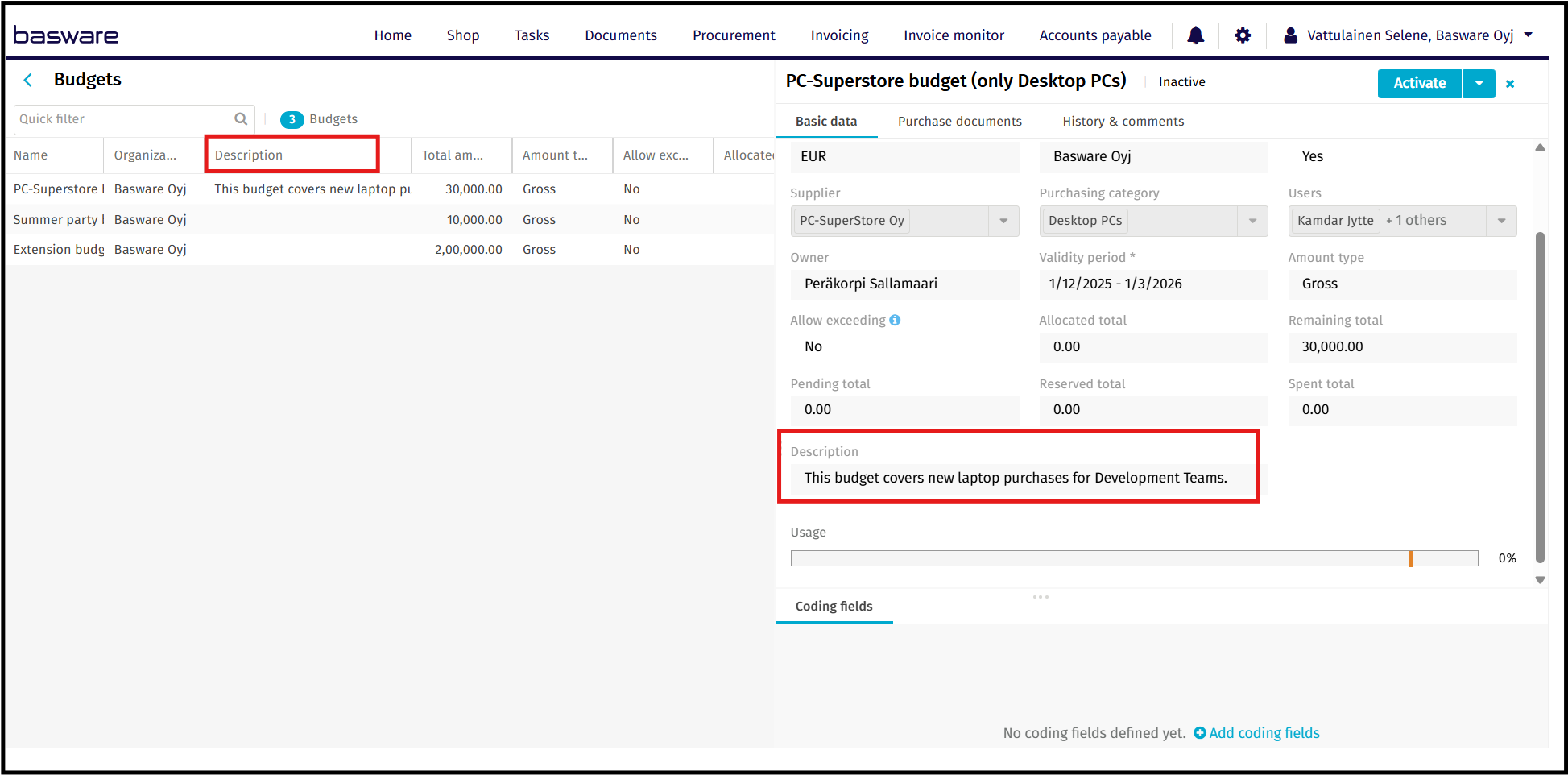Expand the Users dropdown

point(1501,221)
